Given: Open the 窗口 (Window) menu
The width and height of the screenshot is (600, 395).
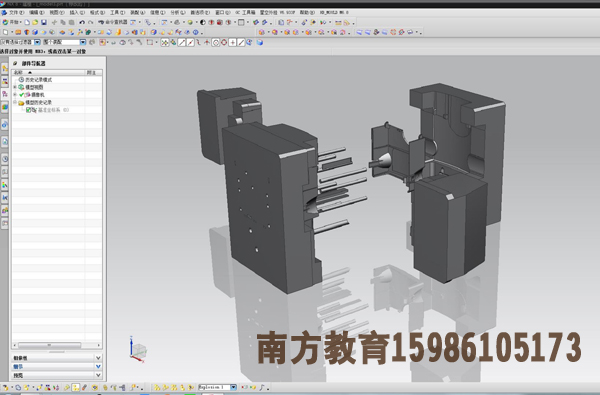Looking at the screenshot, I should (x=222, y=13).
